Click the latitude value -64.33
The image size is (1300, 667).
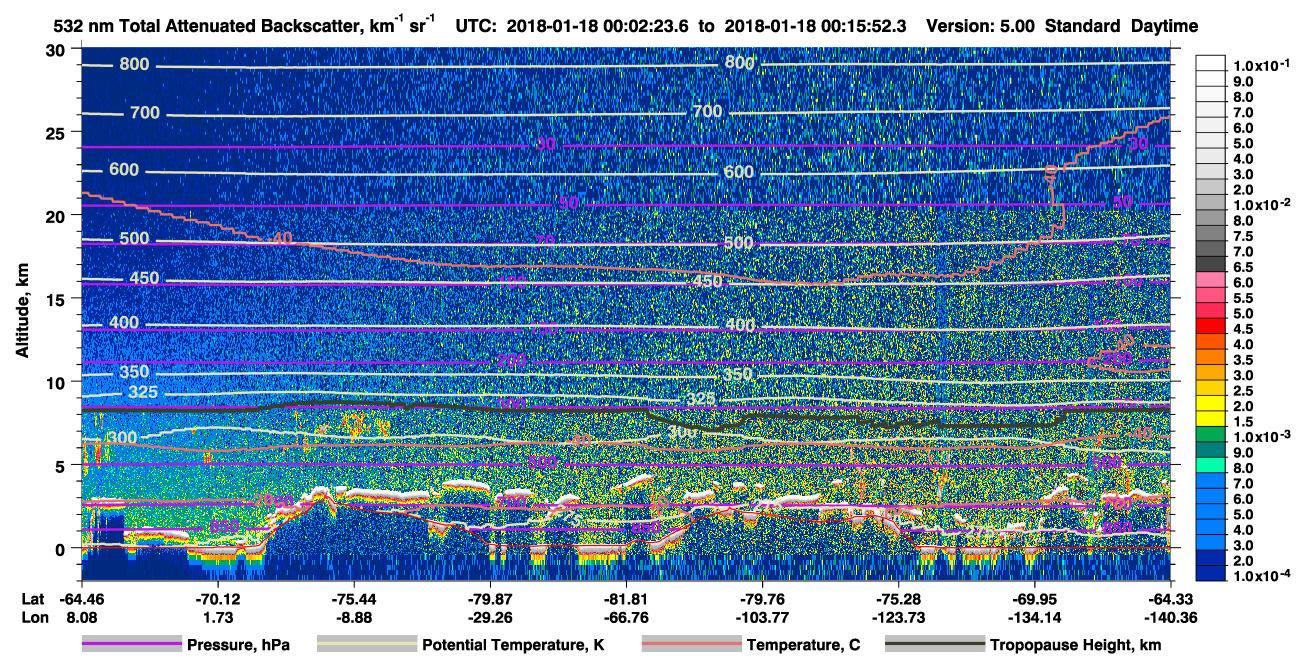coord(1171,599)
